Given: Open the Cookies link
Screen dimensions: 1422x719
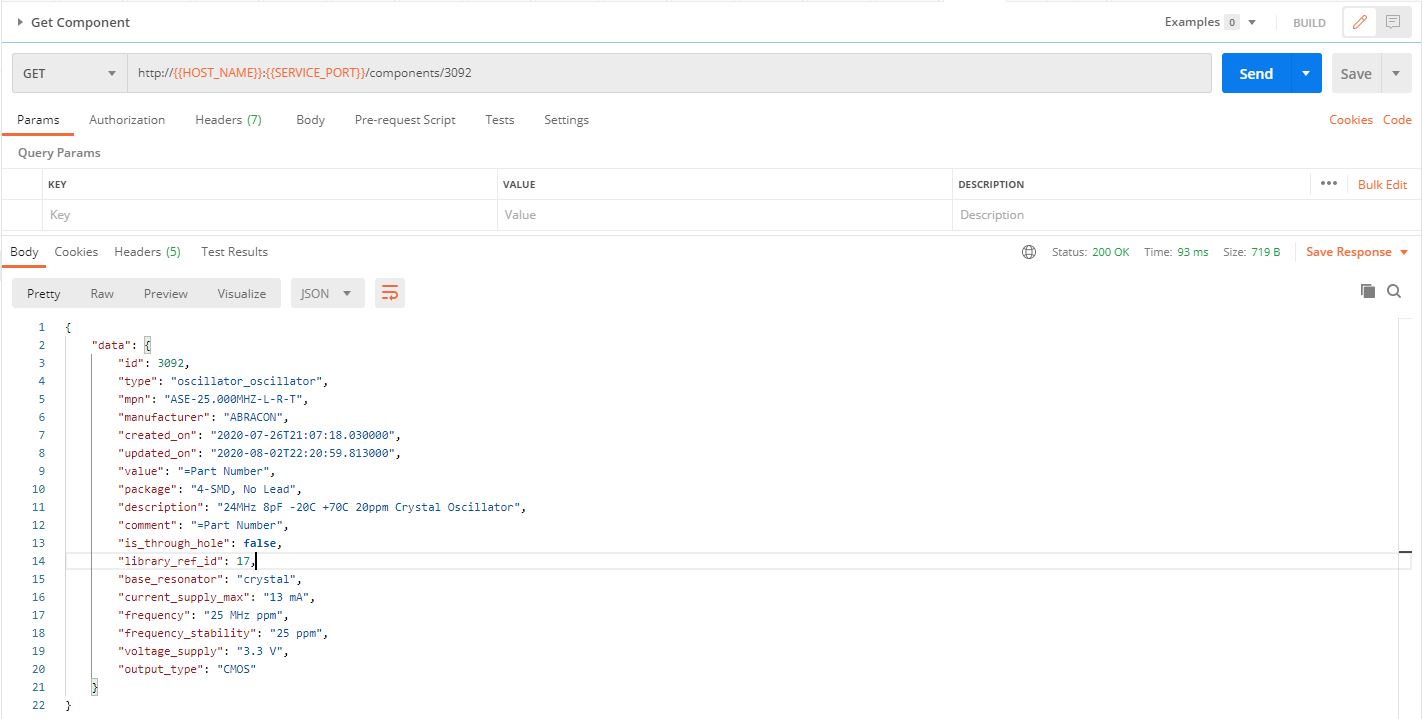Looking at the screenshot, I should [1350, 120].
